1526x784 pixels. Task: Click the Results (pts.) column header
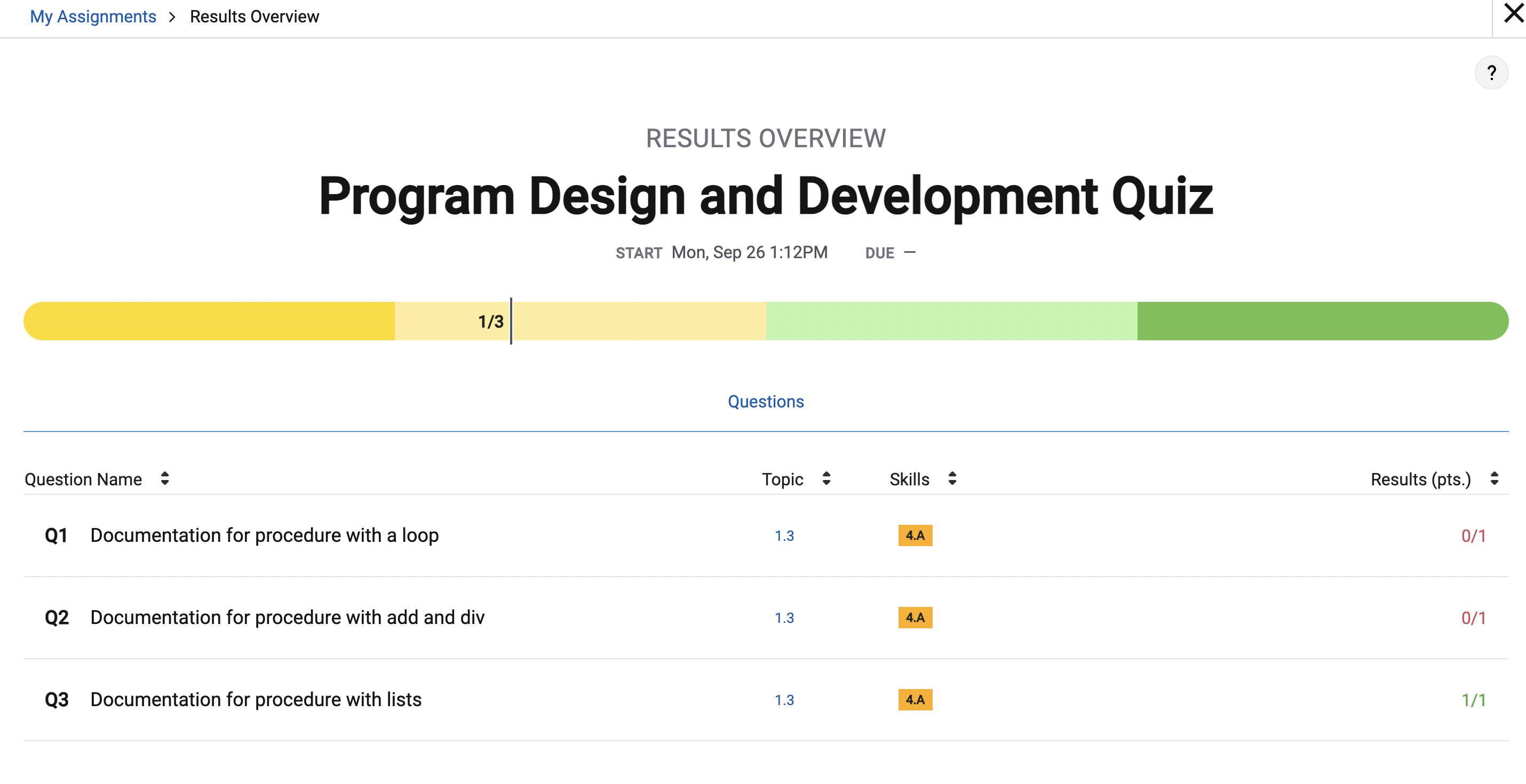[x=1420, y=479]
